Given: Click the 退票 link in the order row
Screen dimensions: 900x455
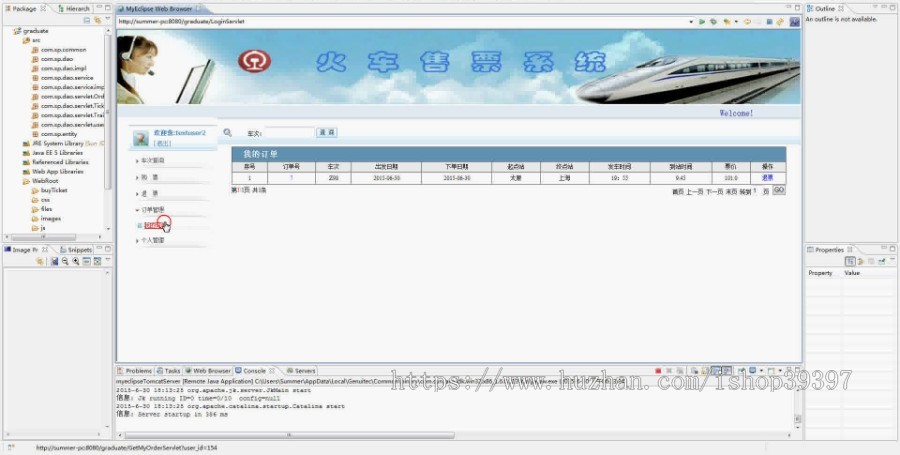Looking at the screenshot, I should (x=767, y=178).
